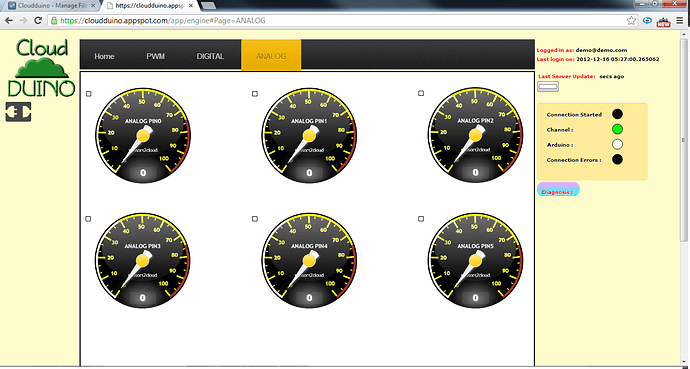Image resolution: width=690 pixels, height=369 pixels.
Task: Select the ANALOG tab
Action: tap(271, 55)
